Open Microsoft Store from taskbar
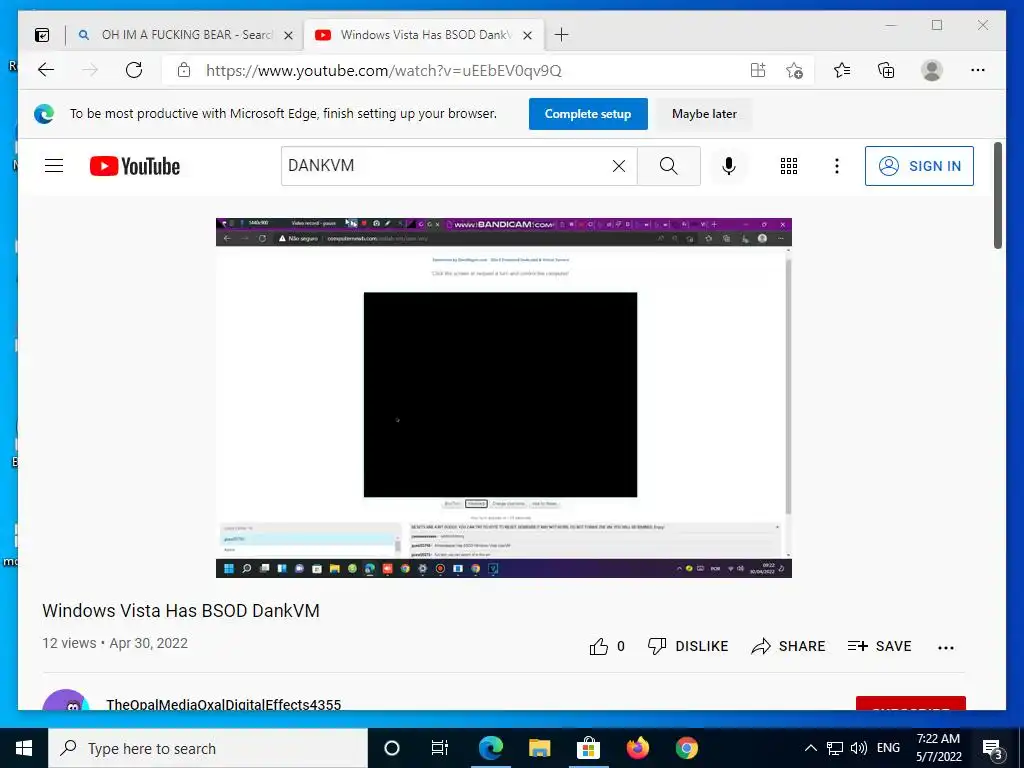1024x768 pixels. click(588, 748)
